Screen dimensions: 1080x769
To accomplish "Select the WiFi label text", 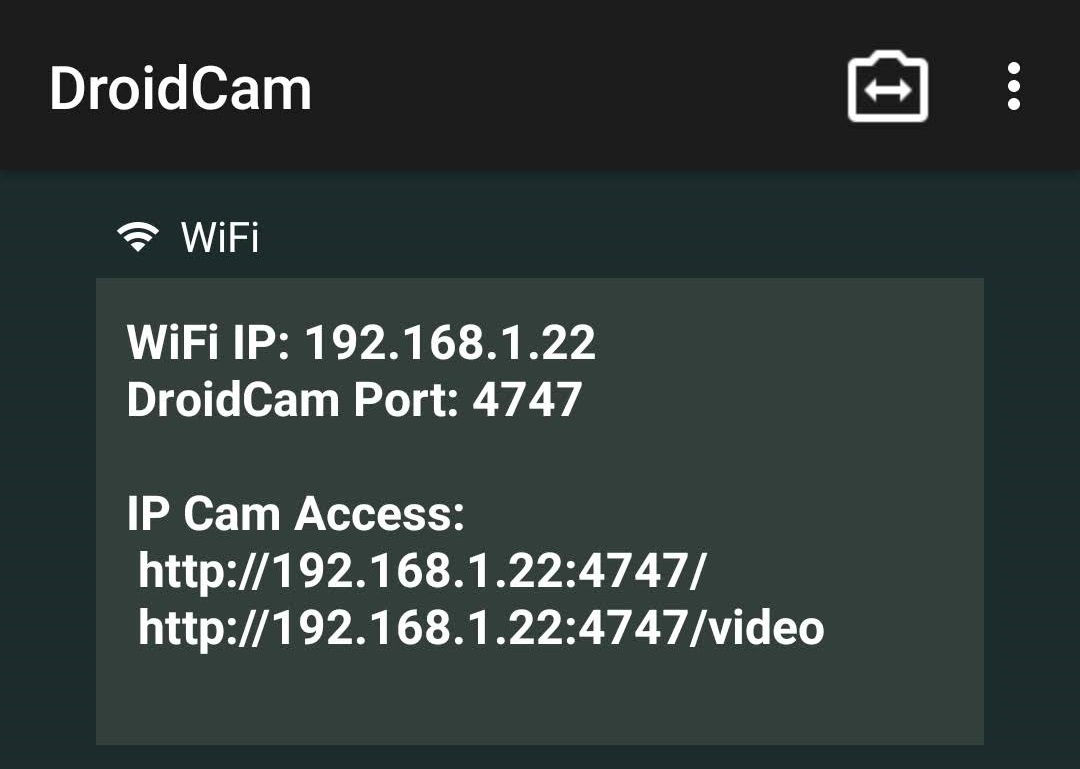I will coord(220,237).
